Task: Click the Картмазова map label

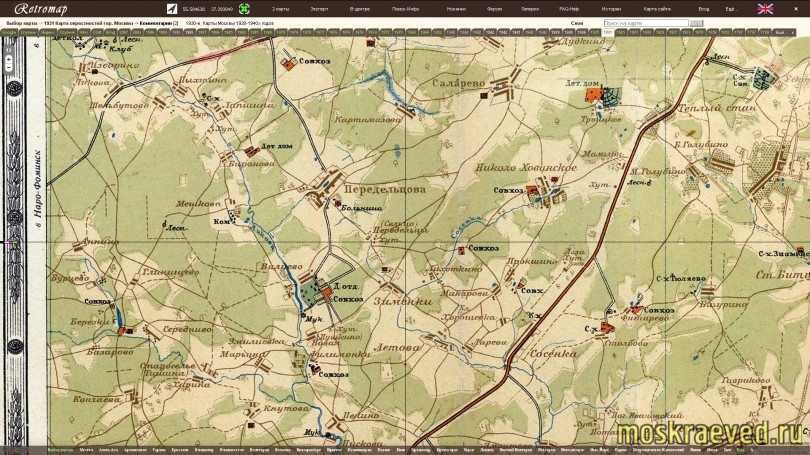Action: pyautogui.click(x=368, y=119)
